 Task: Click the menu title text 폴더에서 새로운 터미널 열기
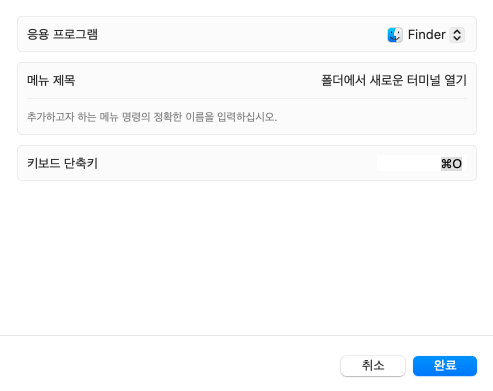[394, 80]
